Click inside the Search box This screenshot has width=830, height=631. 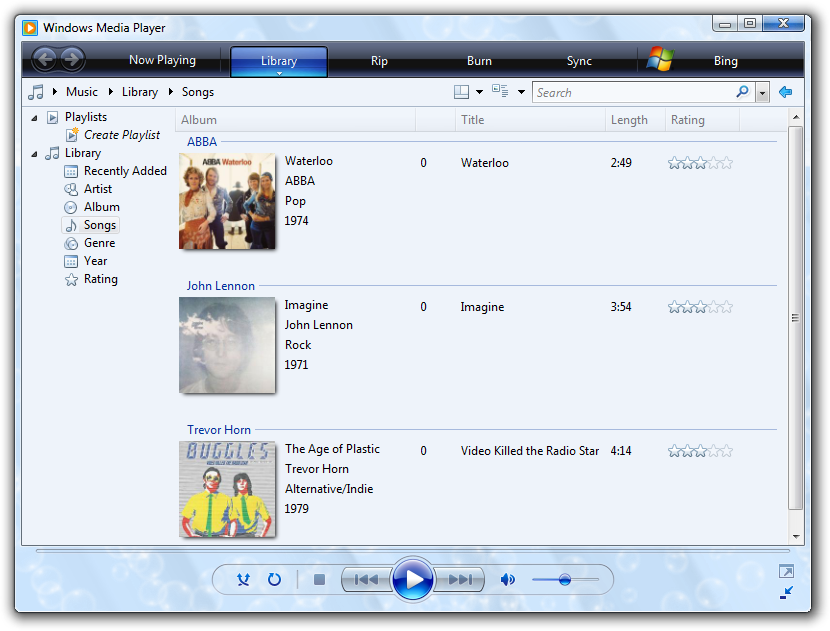click(632, 92)
